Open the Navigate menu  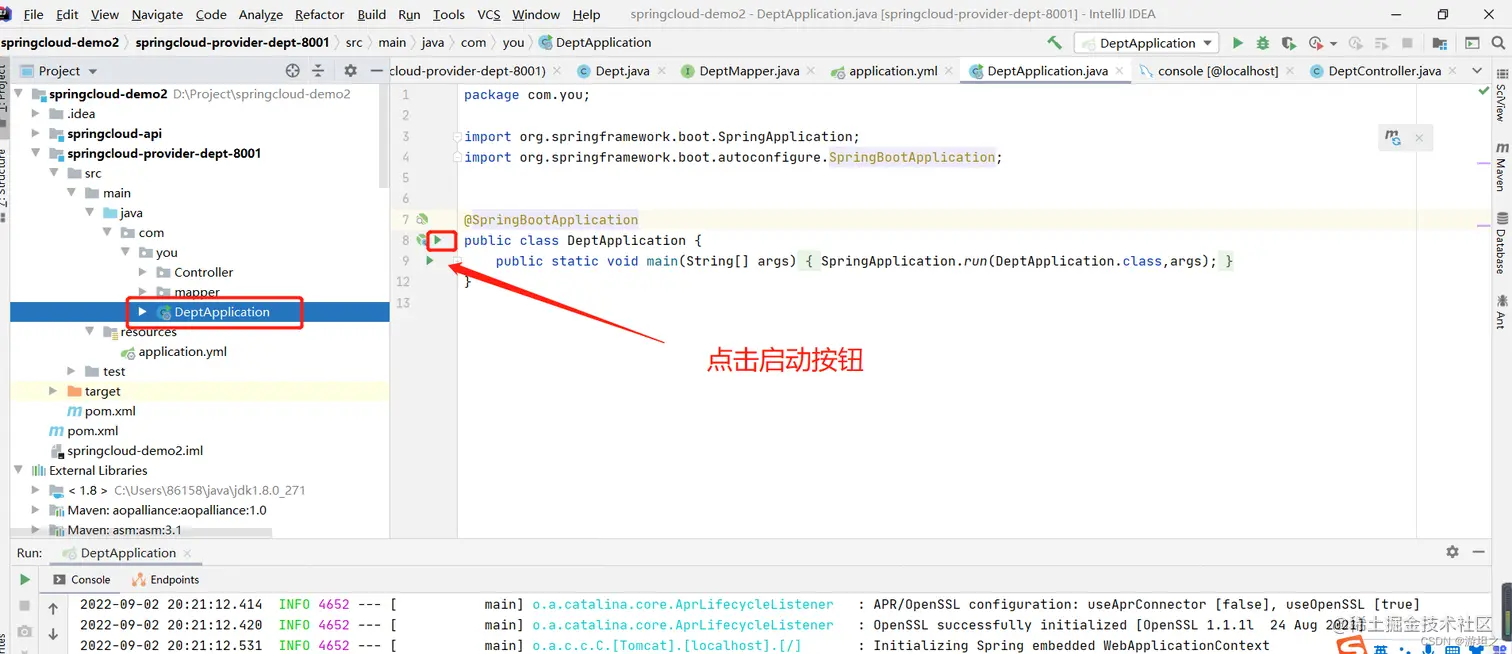[157, 14]
